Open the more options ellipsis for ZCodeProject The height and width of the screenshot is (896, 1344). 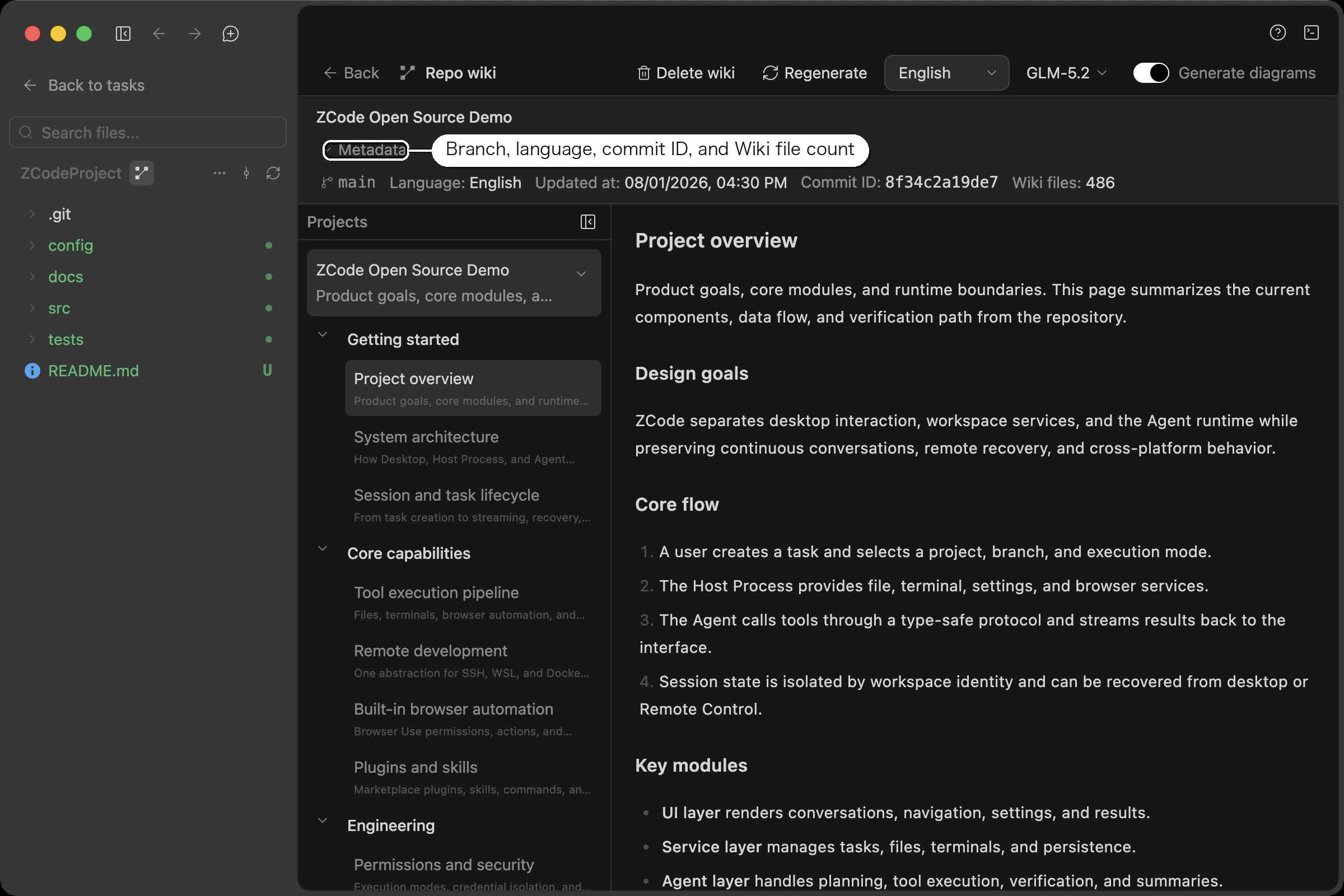pos(220,173)
